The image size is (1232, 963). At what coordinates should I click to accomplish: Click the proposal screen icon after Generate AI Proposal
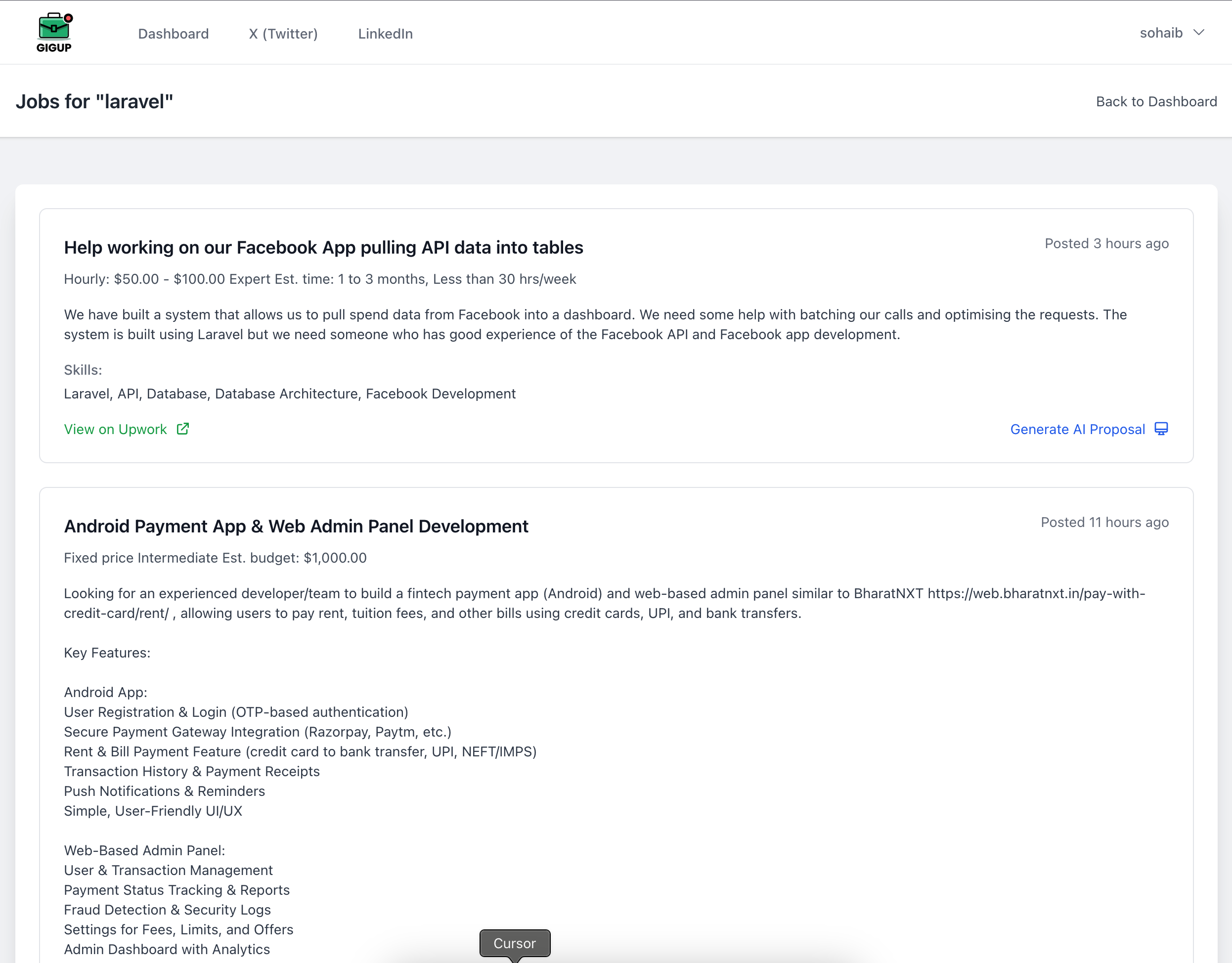click(x=1161, y=429)
